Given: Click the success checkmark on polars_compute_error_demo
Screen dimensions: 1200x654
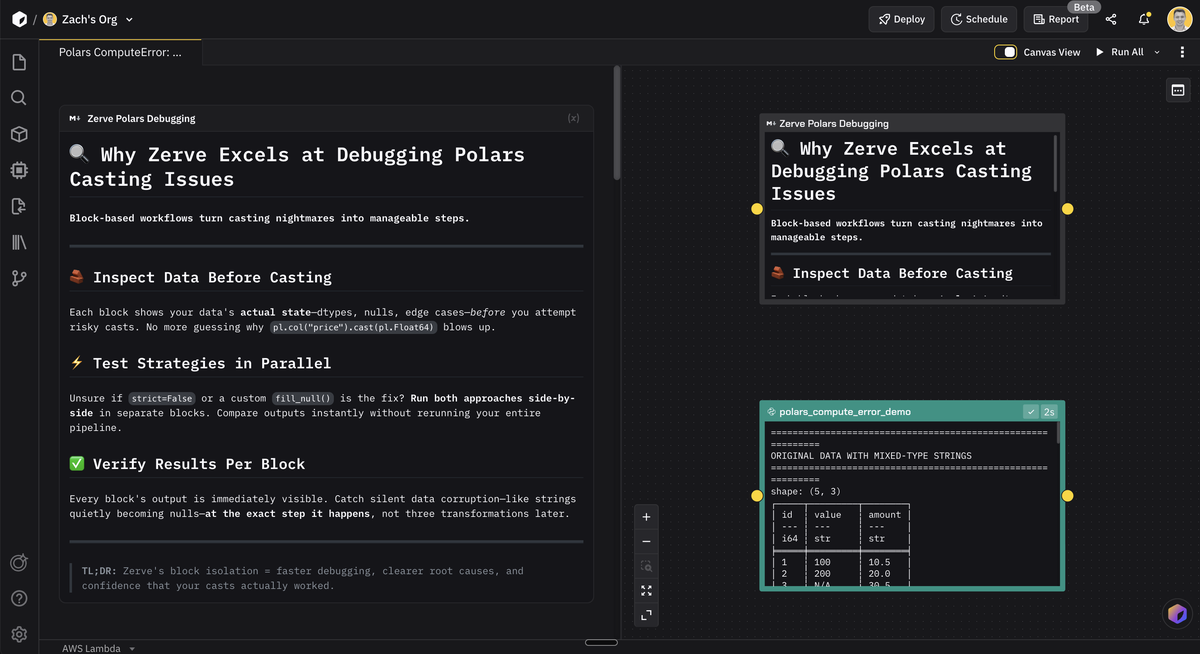Looking at the screenshot, I should pos(1031,411).
